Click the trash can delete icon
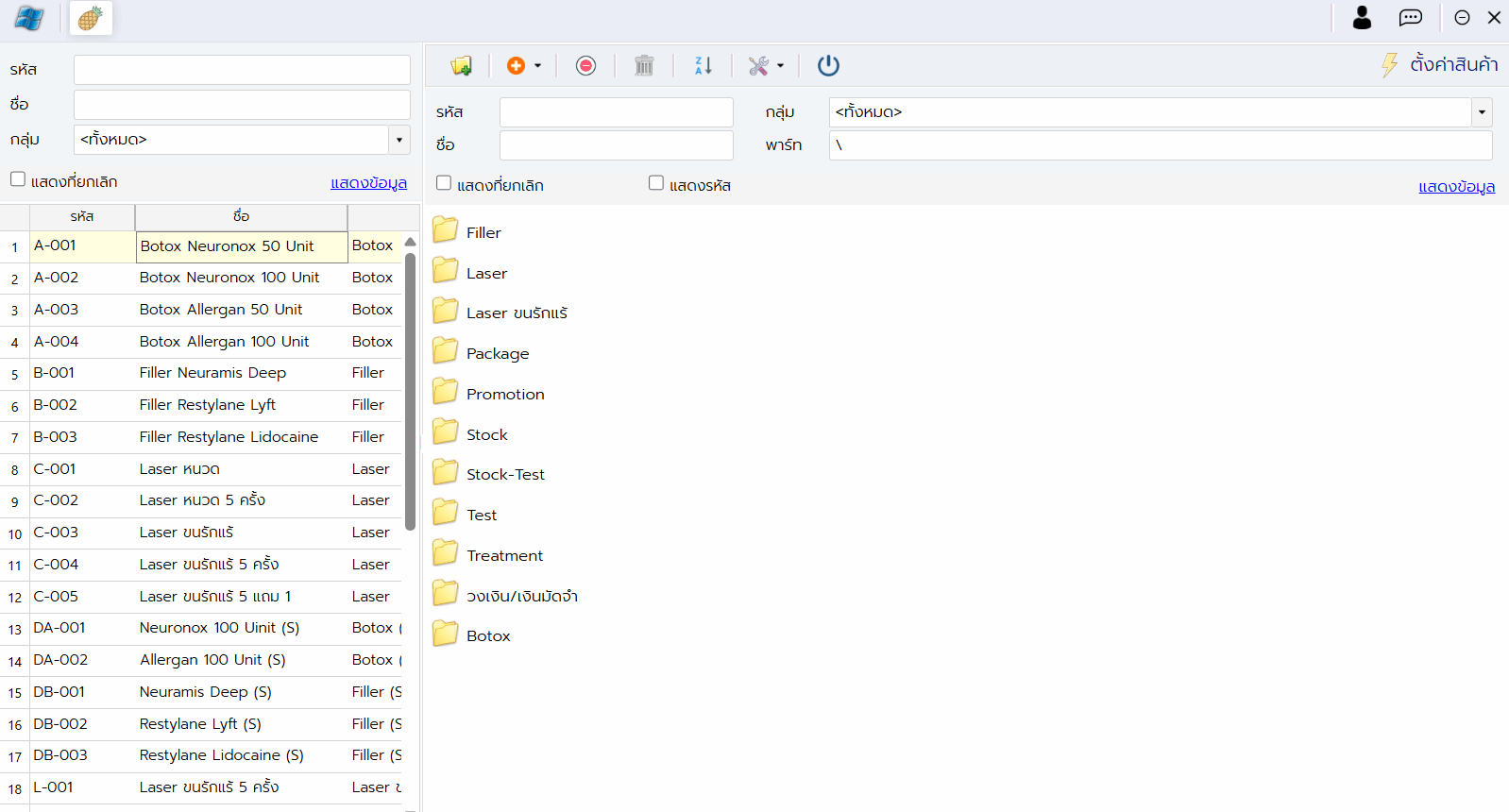The image size is (1509, 812). pos(644,65)
